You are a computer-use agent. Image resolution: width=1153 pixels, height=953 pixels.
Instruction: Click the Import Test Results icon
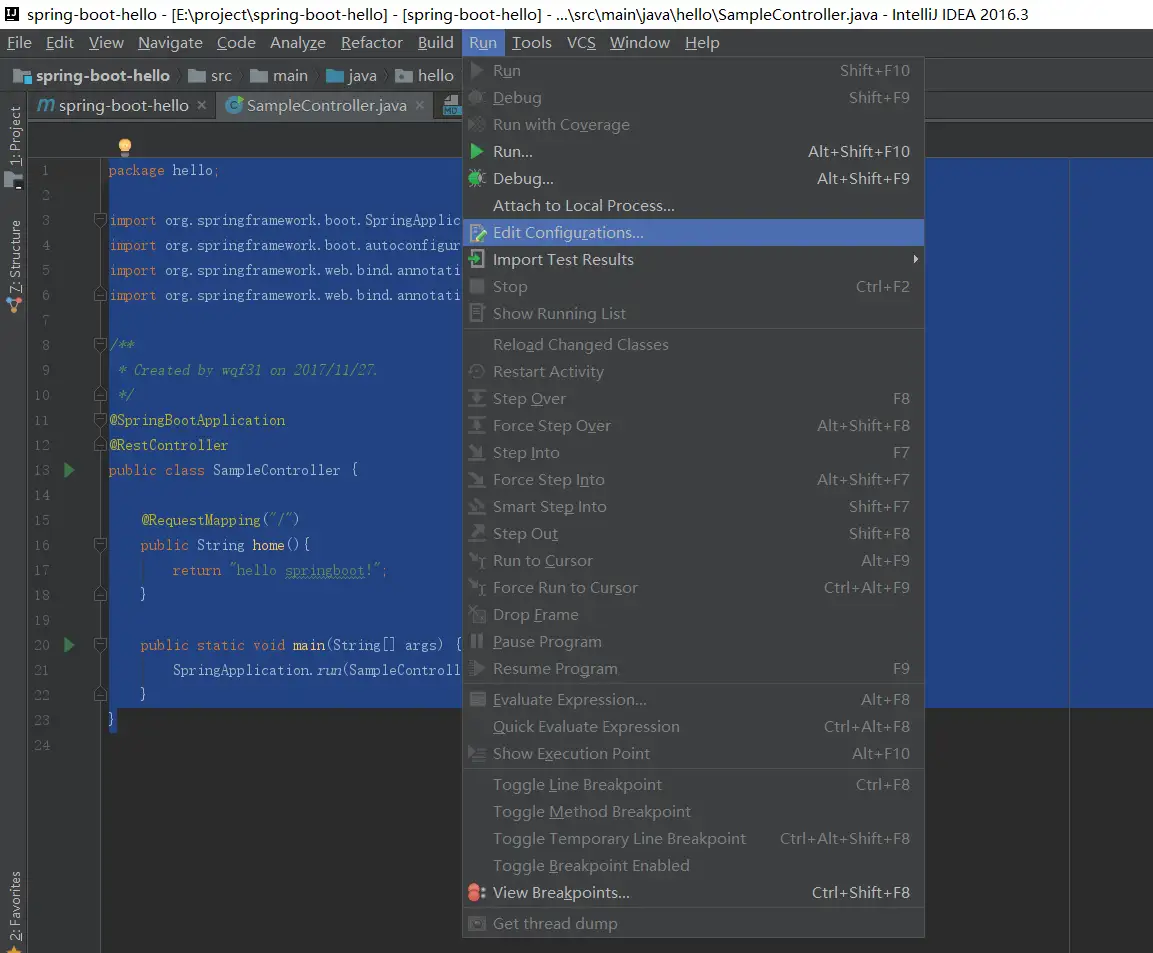click(x=477, y=260)
